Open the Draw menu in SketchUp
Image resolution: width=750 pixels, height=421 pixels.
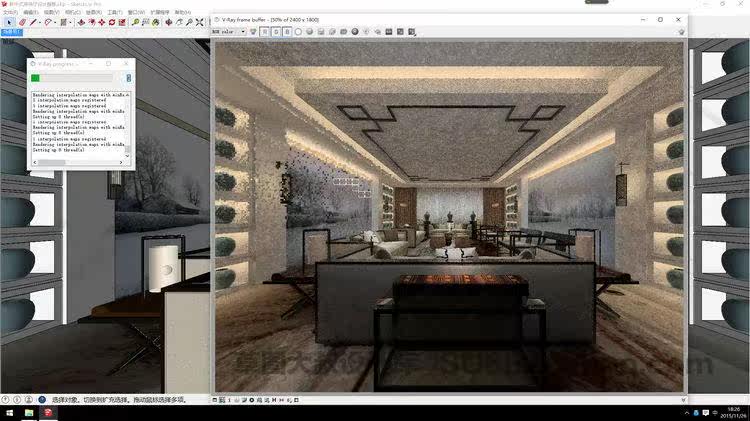point(94,12)
